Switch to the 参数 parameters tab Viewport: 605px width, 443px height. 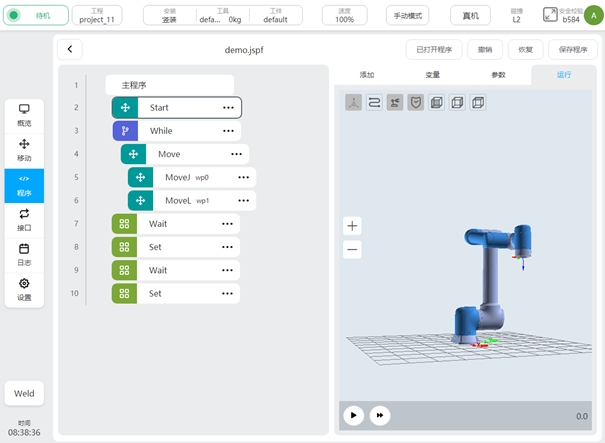click(498, 75)
